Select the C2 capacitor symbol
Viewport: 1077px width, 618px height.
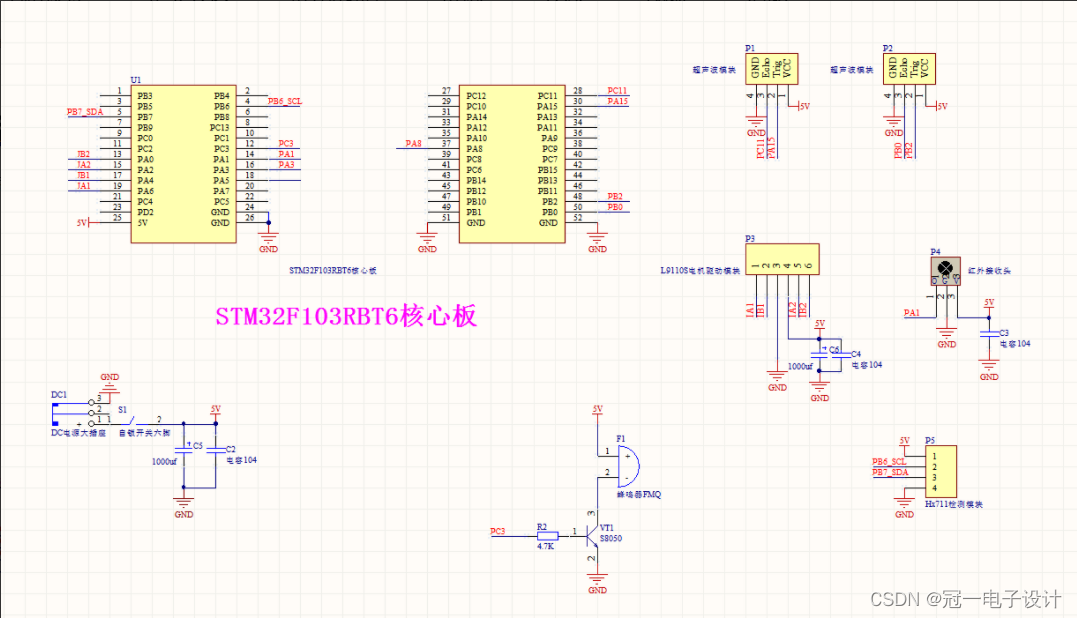(x=216, y=450)
